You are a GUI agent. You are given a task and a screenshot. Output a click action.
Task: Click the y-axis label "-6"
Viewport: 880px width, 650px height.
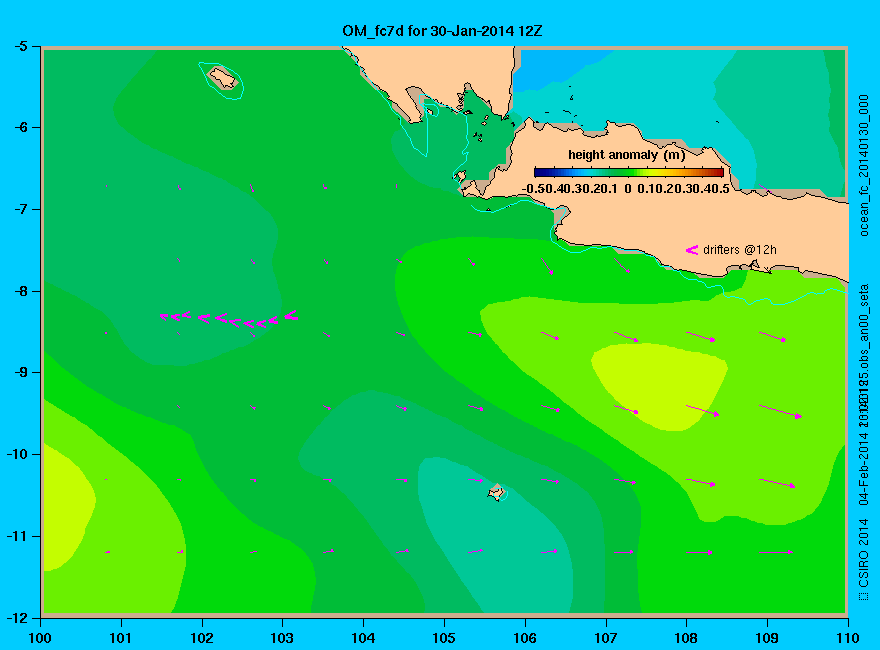point(20,127)
